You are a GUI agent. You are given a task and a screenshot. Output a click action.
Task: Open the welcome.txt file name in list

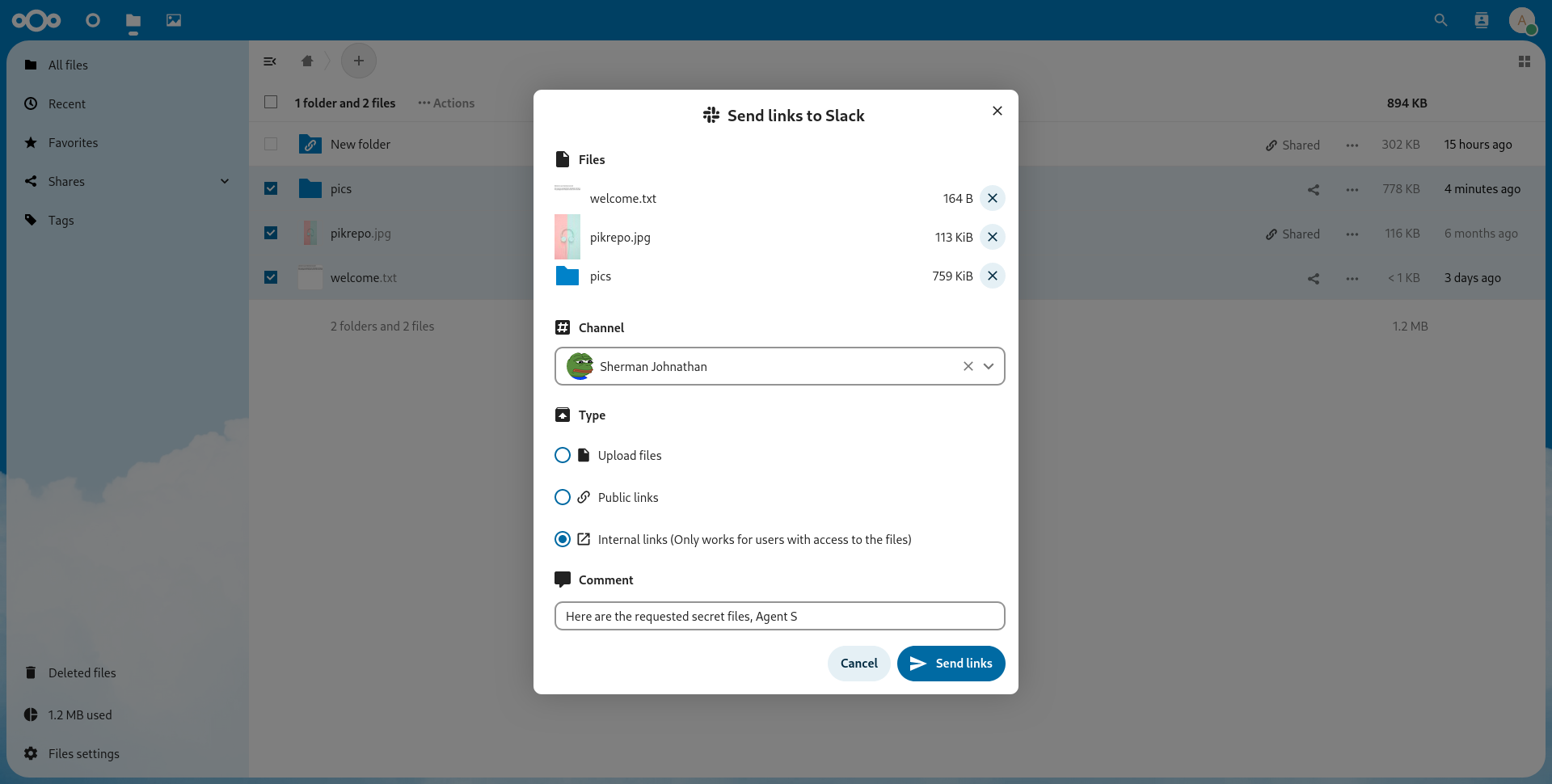coord(364,277)
